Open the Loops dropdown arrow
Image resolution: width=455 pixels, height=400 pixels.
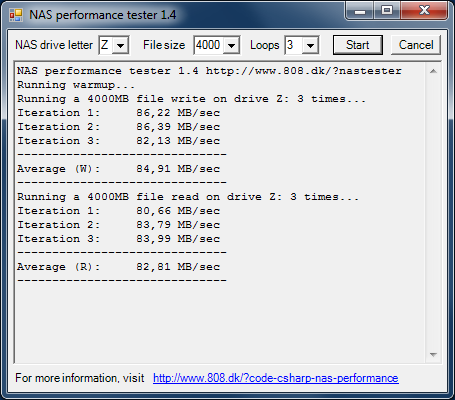click(x=310, y=45)
